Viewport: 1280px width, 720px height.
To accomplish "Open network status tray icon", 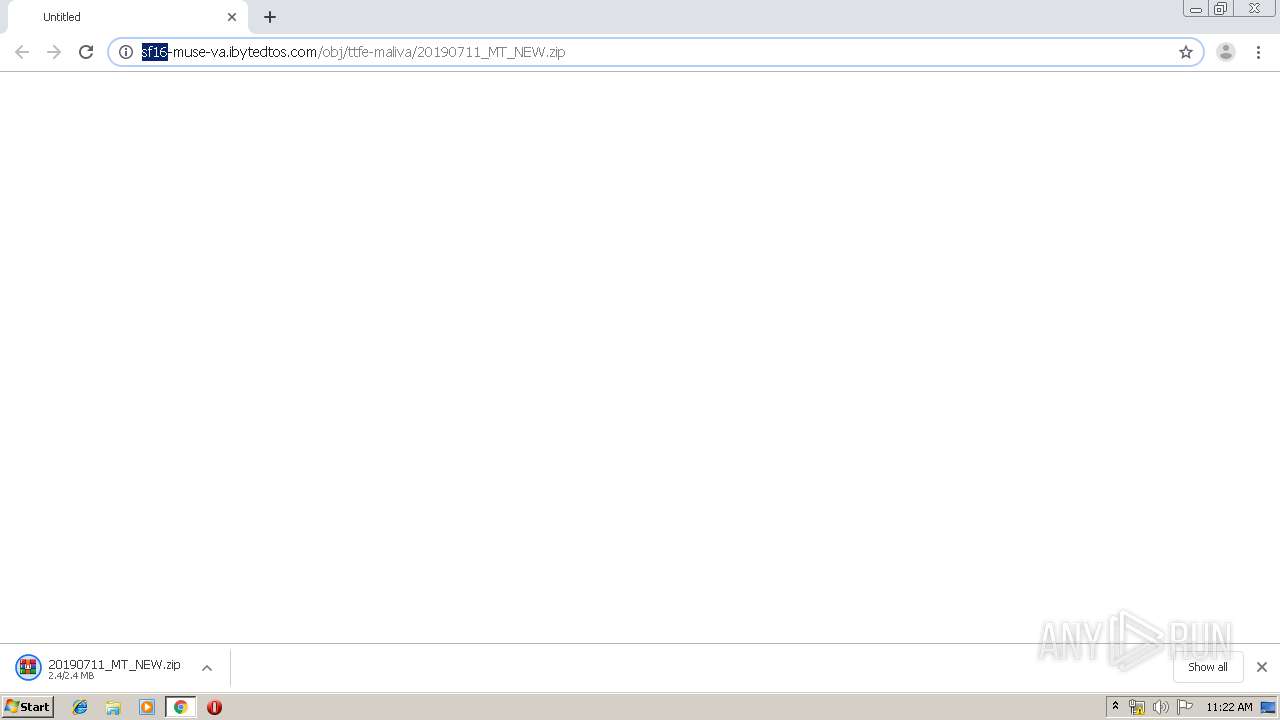I will pos(1137,707).
